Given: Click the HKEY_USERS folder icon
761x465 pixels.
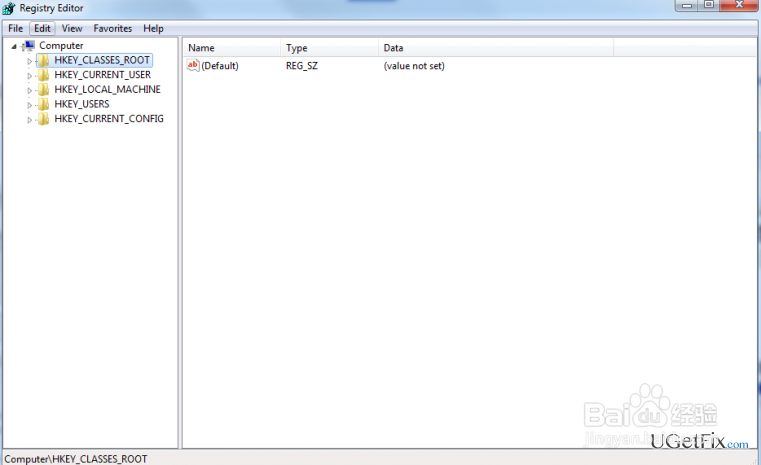Looking at the screenshot, I should coord(44,104).
